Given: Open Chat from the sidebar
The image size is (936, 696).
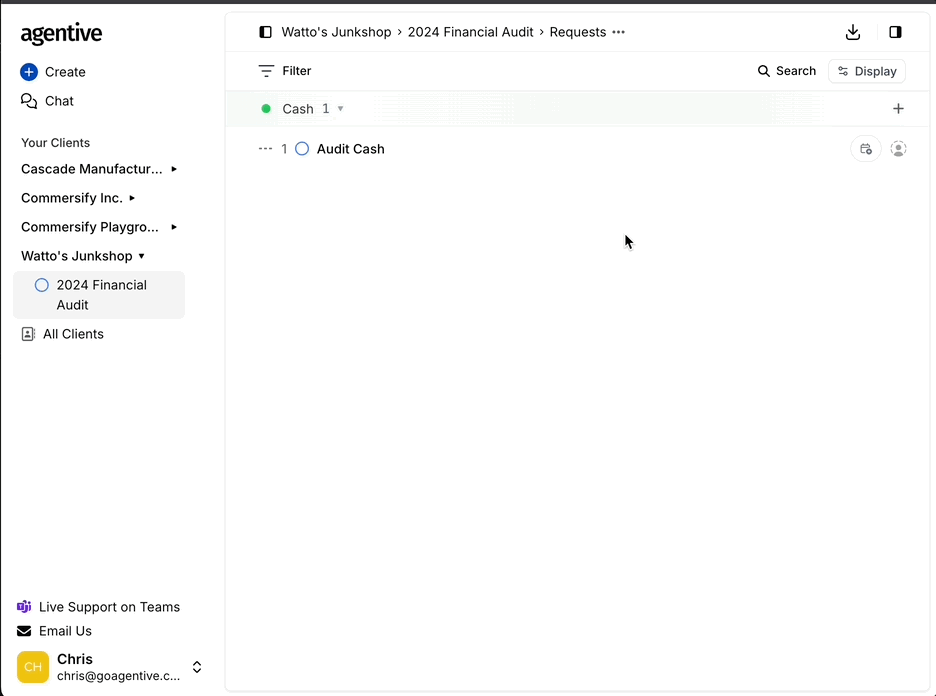Looking at the screenshot, I should tap(46, 101).
